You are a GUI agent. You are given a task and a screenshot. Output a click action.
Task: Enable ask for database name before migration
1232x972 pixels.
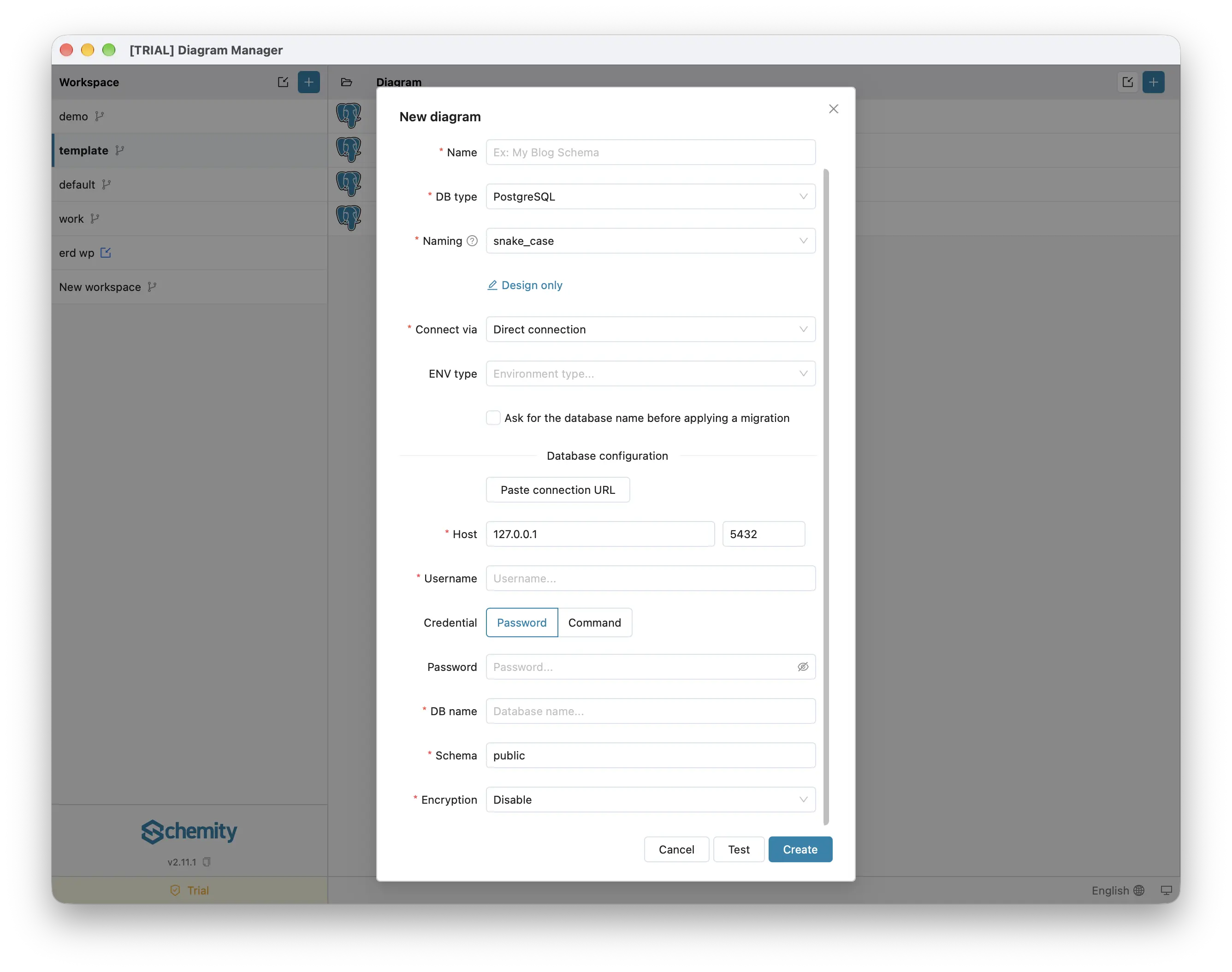pyautogui.click(x=493, y=418)
